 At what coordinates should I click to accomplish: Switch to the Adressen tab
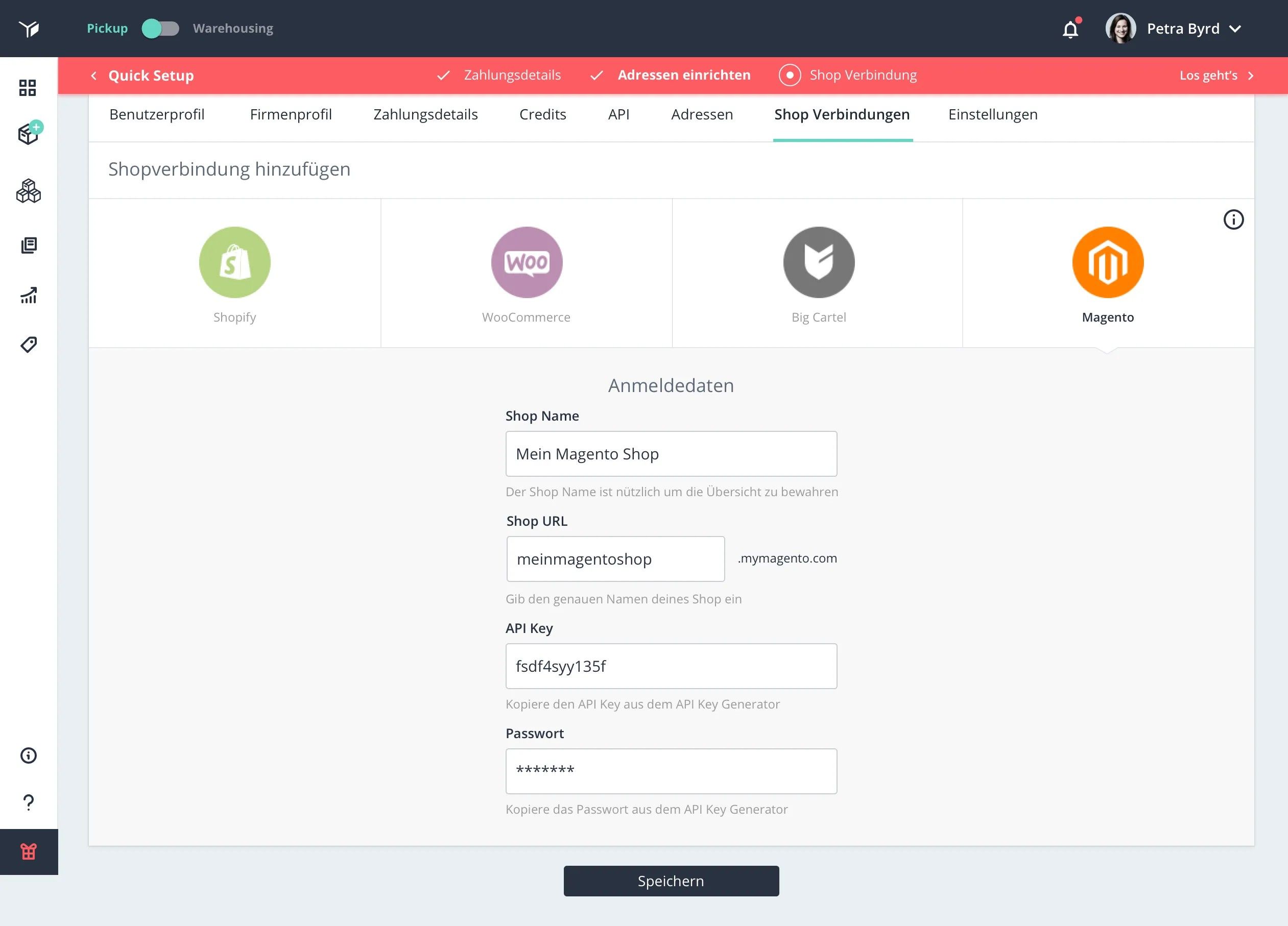(x=701, y=115)
